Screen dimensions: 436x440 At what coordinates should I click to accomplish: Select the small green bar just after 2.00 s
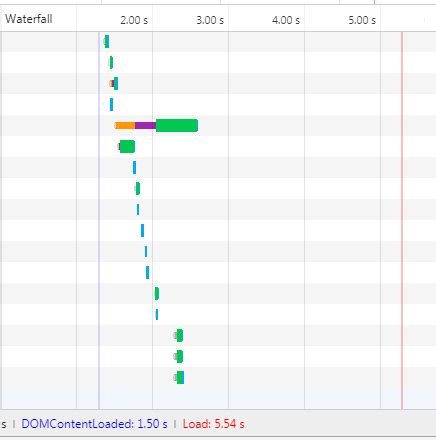tap(157, 294)
